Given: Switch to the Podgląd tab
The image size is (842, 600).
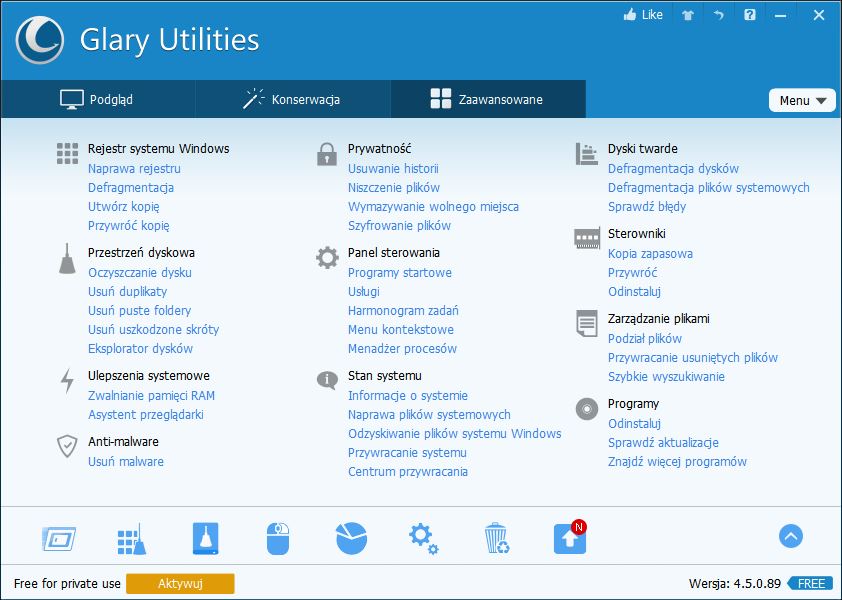Looking at the screenshot, I should click(98, 99).
